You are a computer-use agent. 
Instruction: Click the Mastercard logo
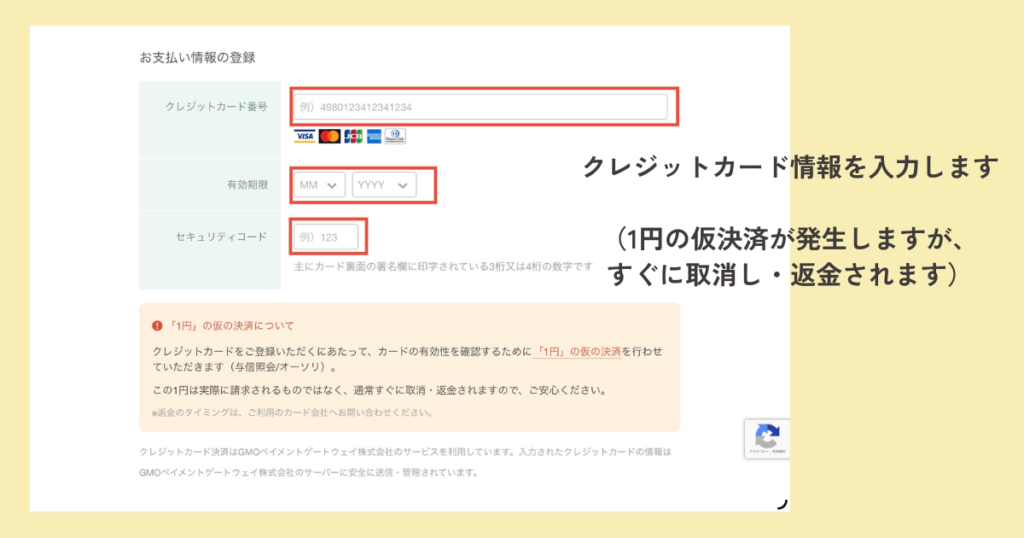pos(329,136)
